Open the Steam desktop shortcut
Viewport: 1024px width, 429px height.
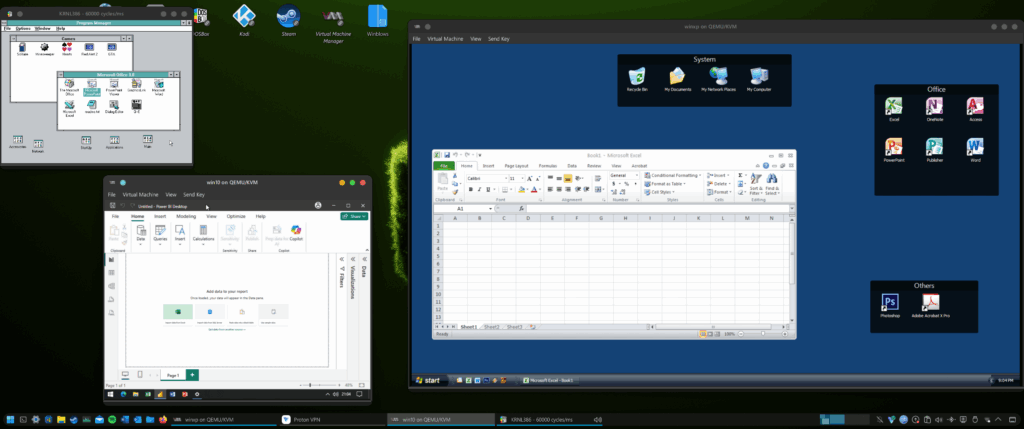pos(289,20)
